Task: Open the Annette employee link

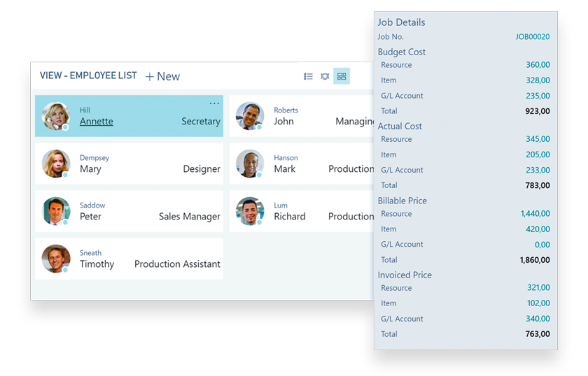Action: pyautogui.click(x=96, y=121)
